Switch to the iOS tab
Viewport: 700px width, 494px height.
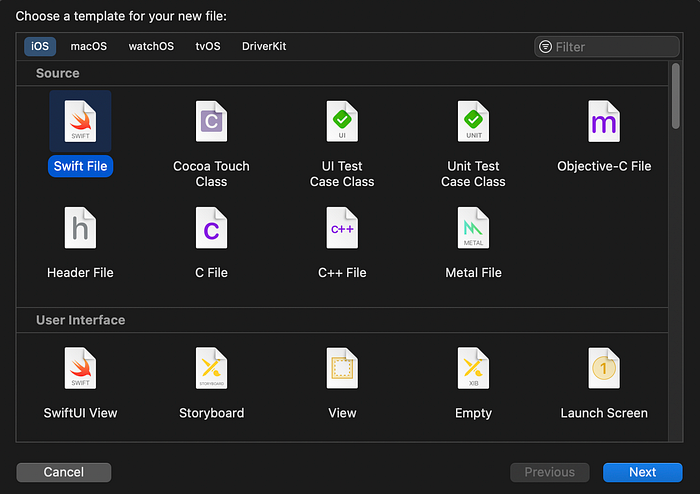(40, 46)
